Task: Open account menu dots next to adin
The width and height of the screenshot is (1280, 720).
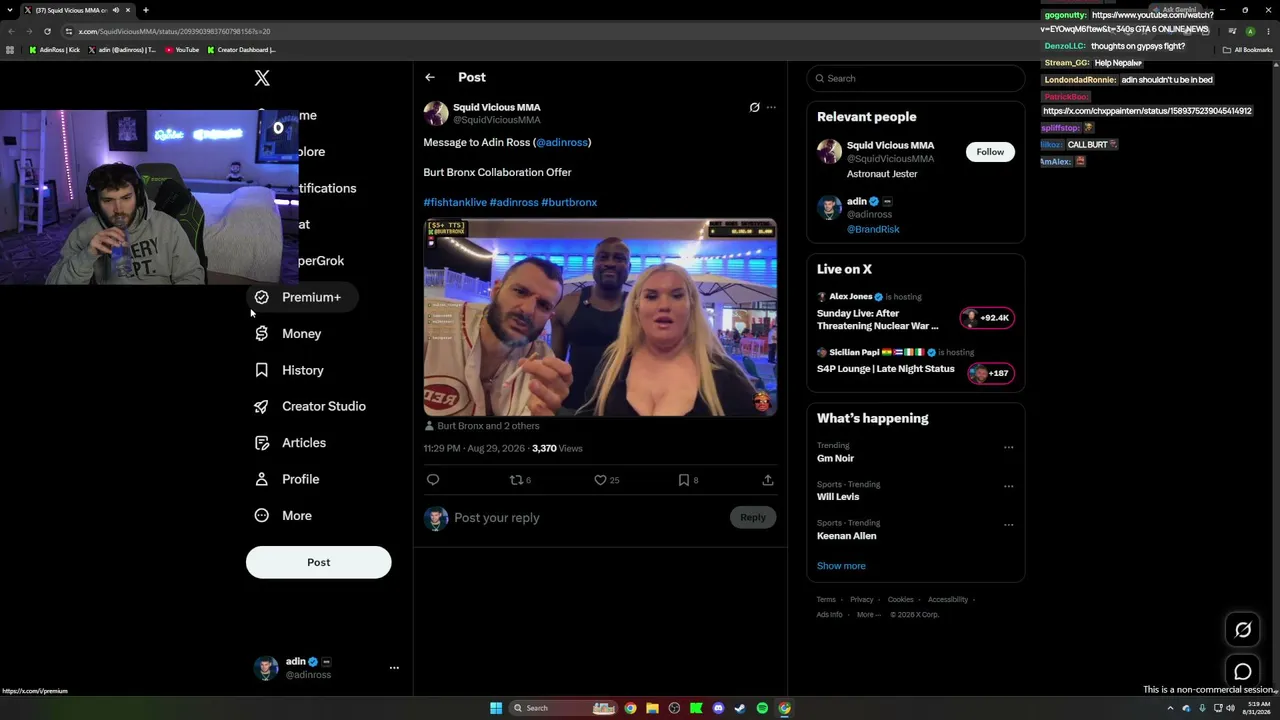Action: [x=394, y=668]
